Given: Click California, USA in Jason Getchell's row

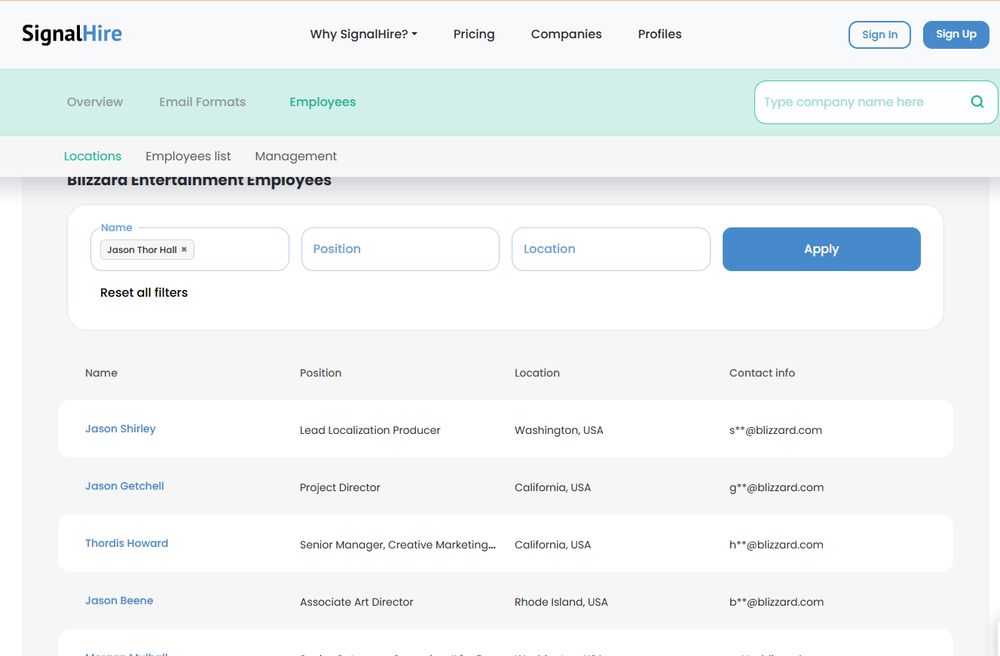Looking at the screenshot, I should [x=552, y=488].
